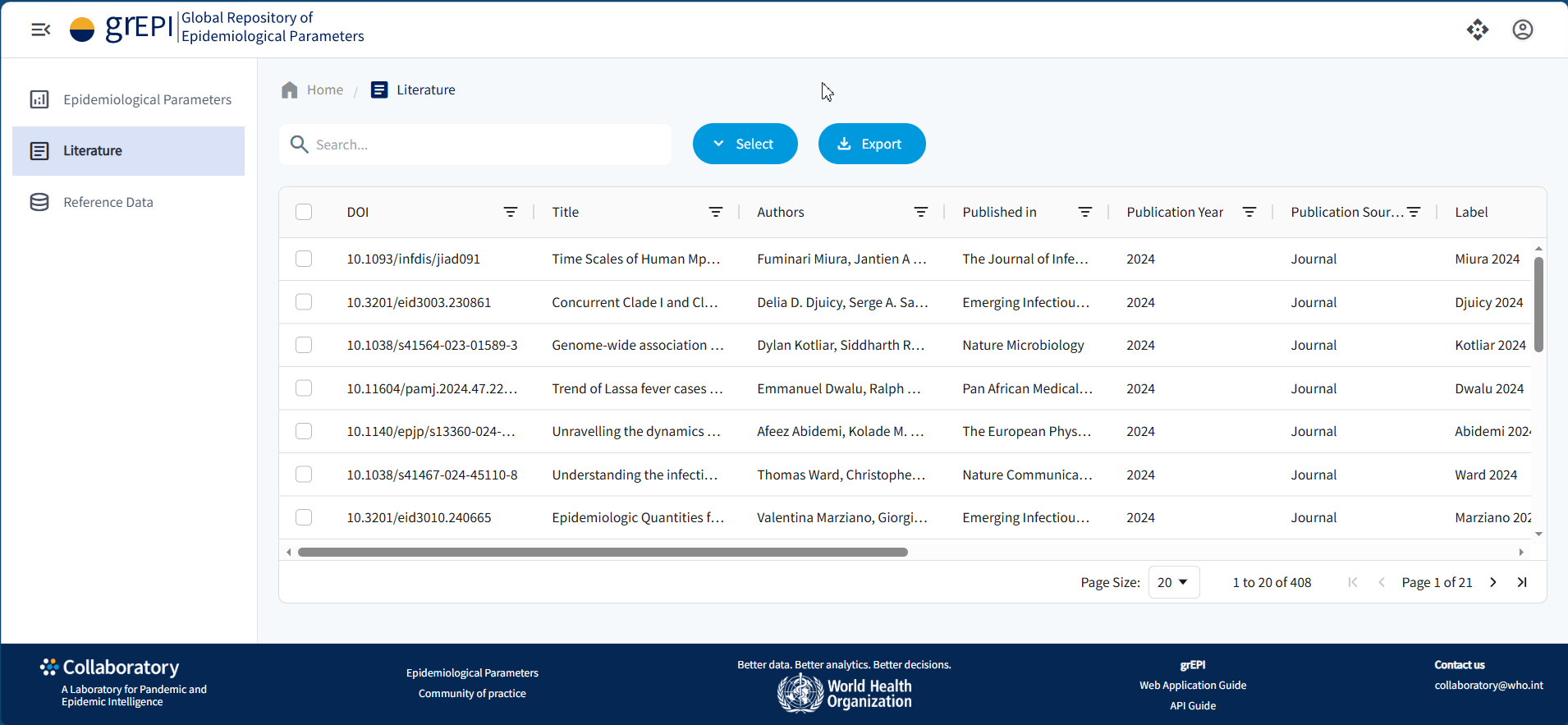This screenshot has width=1568, height=725.
Task: Click the vertical table scrollbar thumb
Action: click(x=1538, y=304)
